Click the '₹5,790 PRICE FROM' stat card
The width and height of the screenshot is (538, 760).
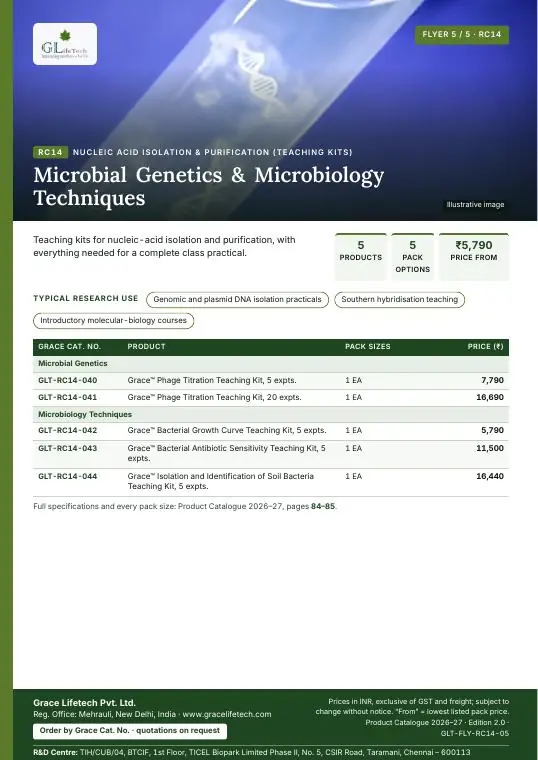point(474,256)
